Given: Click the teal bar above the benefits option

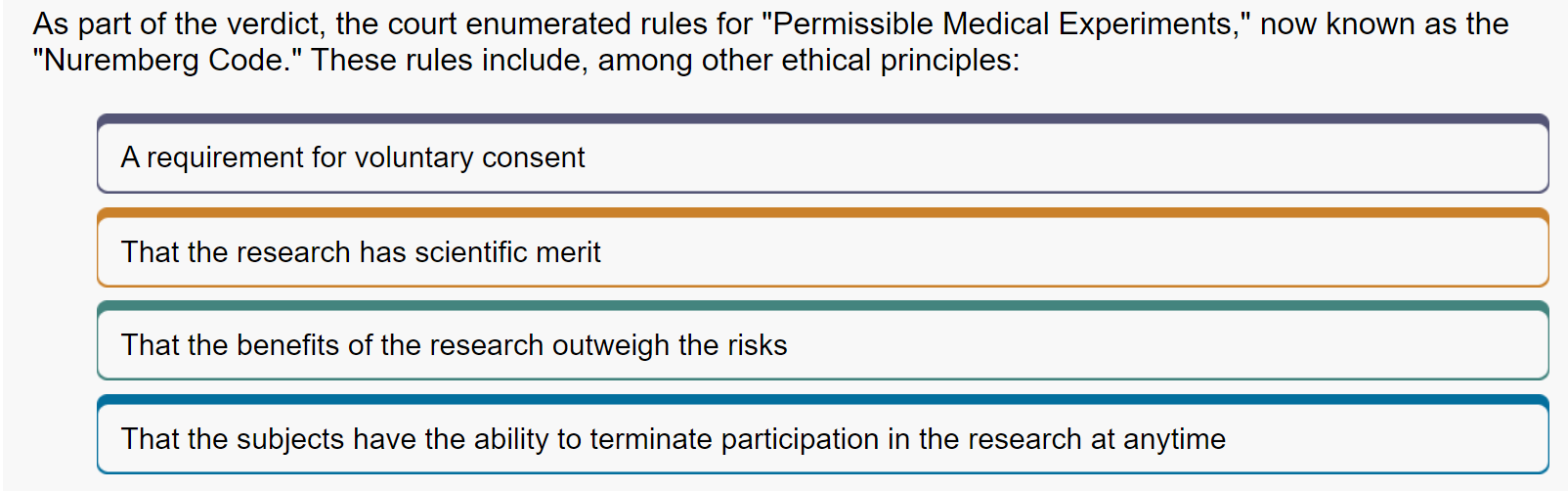Looking at the screenshot, I should click(822, 306).
